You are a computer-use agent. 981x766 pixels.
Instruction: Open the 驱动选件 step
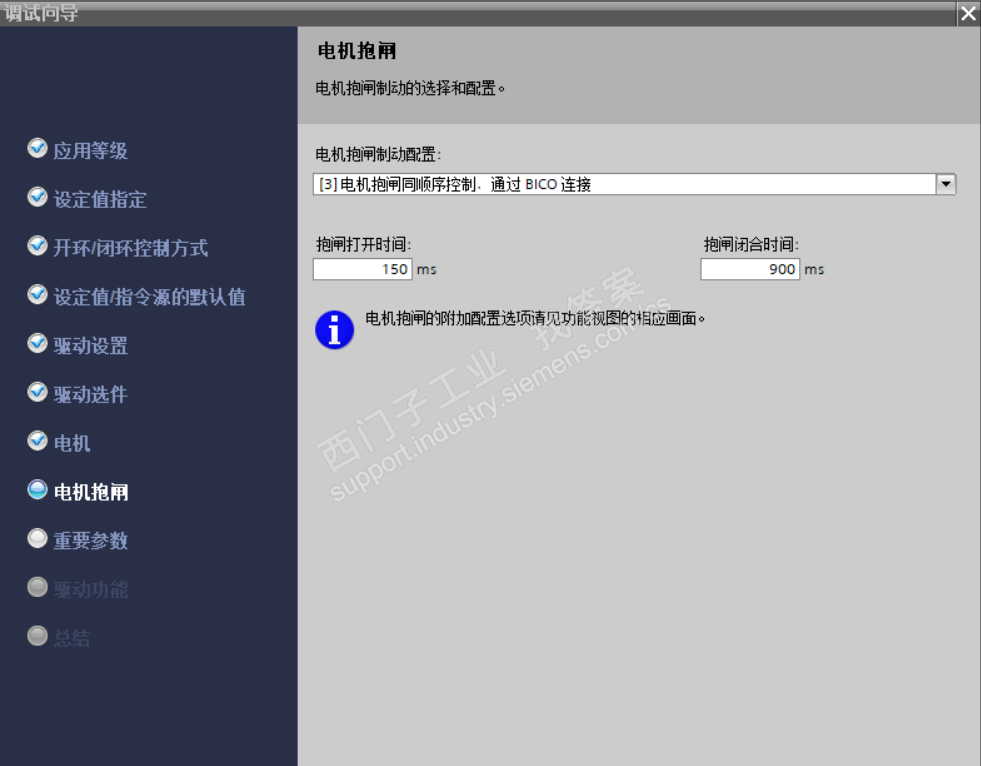tap(91, 395)
